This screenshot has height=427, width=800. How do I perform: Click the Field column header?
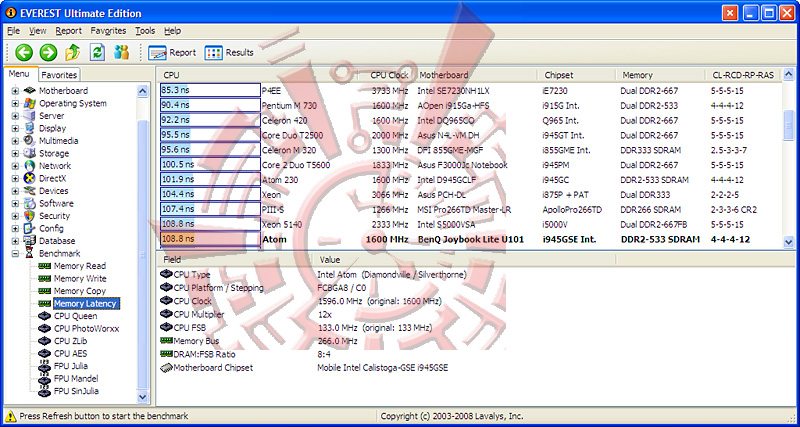click(x=235, y=260)
